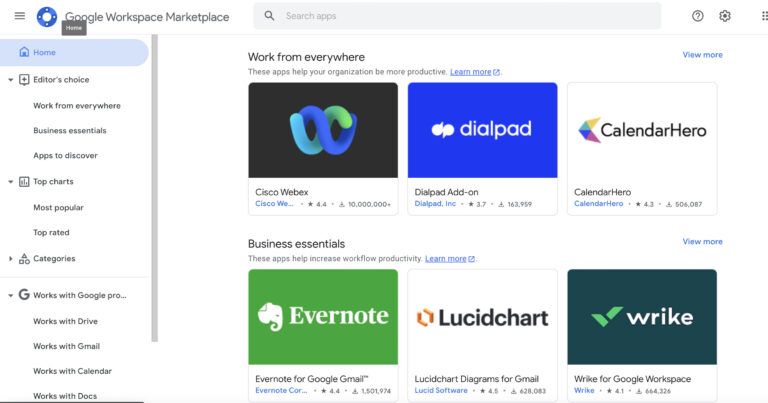Click the 10,000,000+ download count
This screenshot has height=403, width=768.
coord(369,204)
